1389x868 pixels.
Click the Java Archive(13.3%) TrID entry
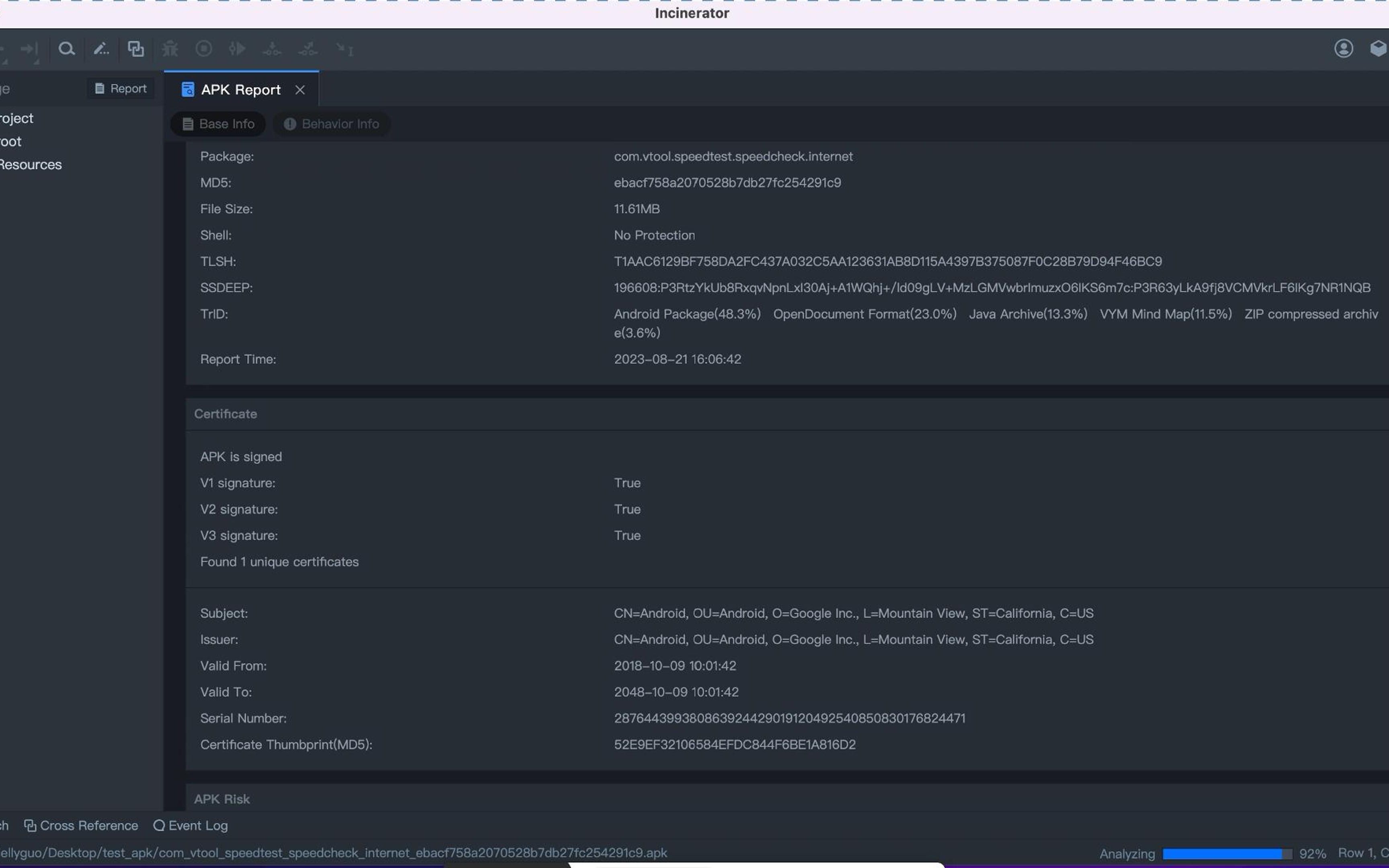1028,314
